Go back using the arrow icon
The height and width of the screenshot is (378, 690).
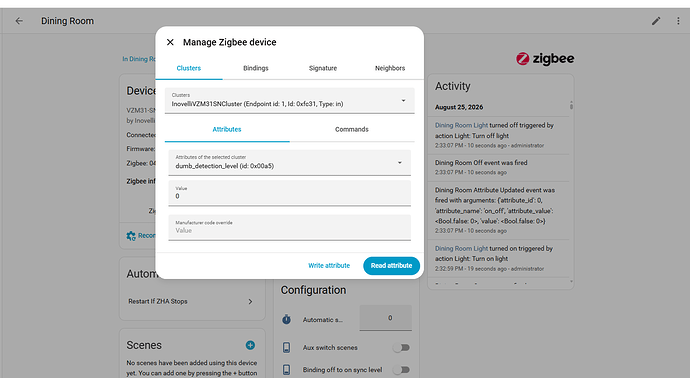pos(19,21)
